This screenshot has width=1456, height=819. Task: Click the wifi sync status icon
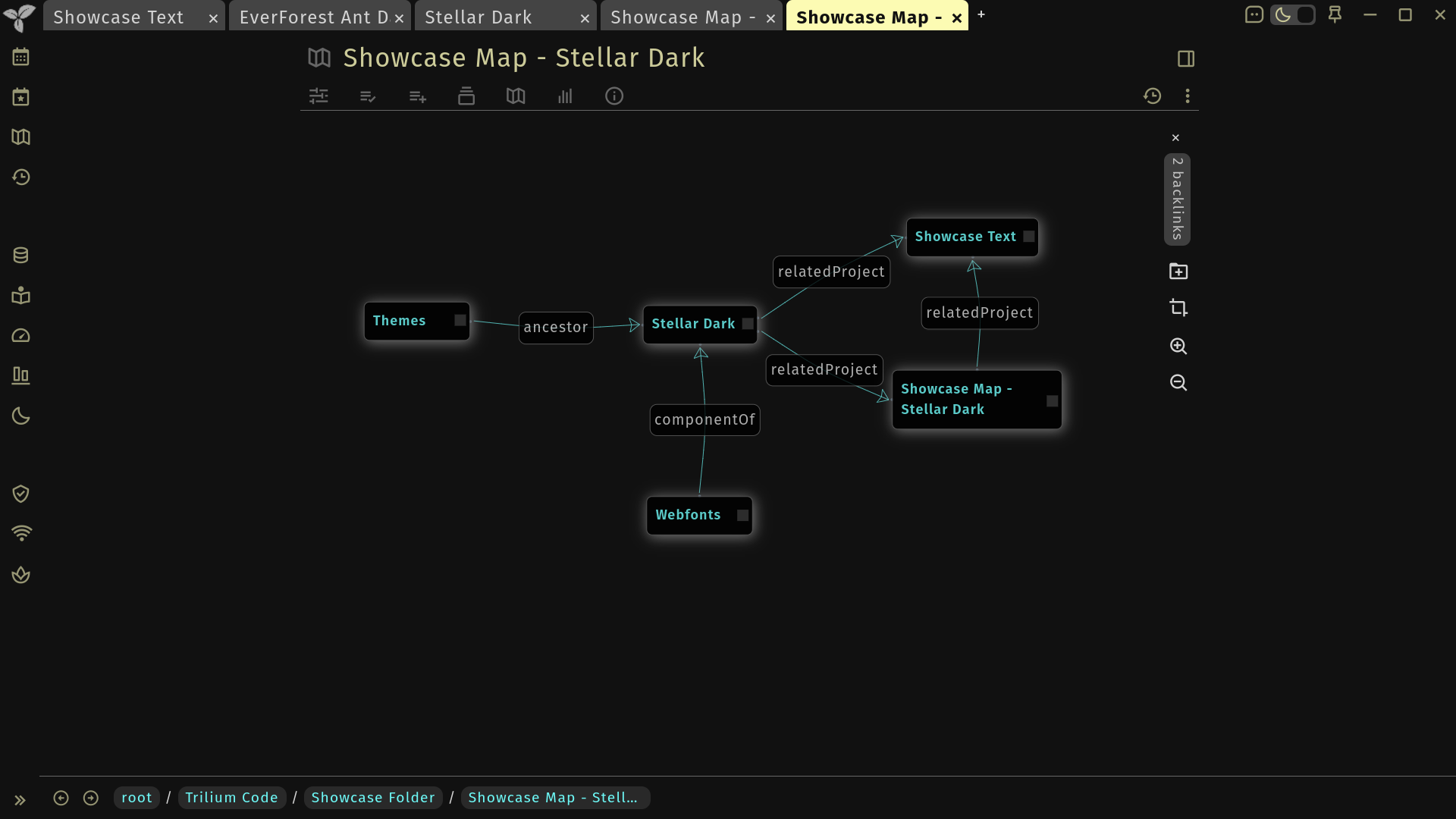(21, 534)
